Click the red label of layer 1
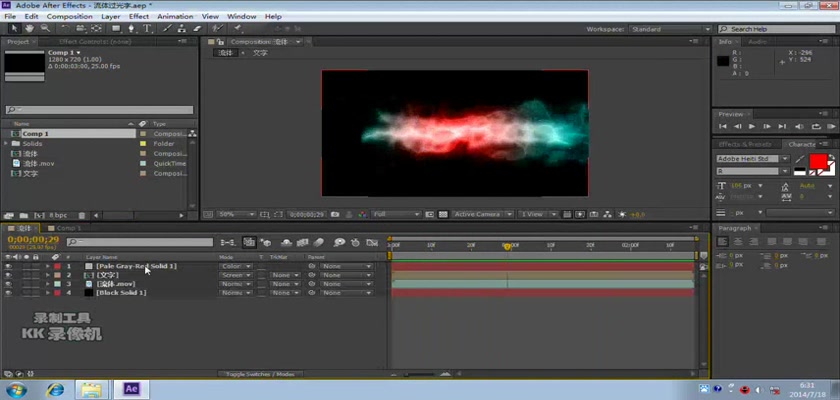This screenshot has height=400, width=840. (57, 266)
